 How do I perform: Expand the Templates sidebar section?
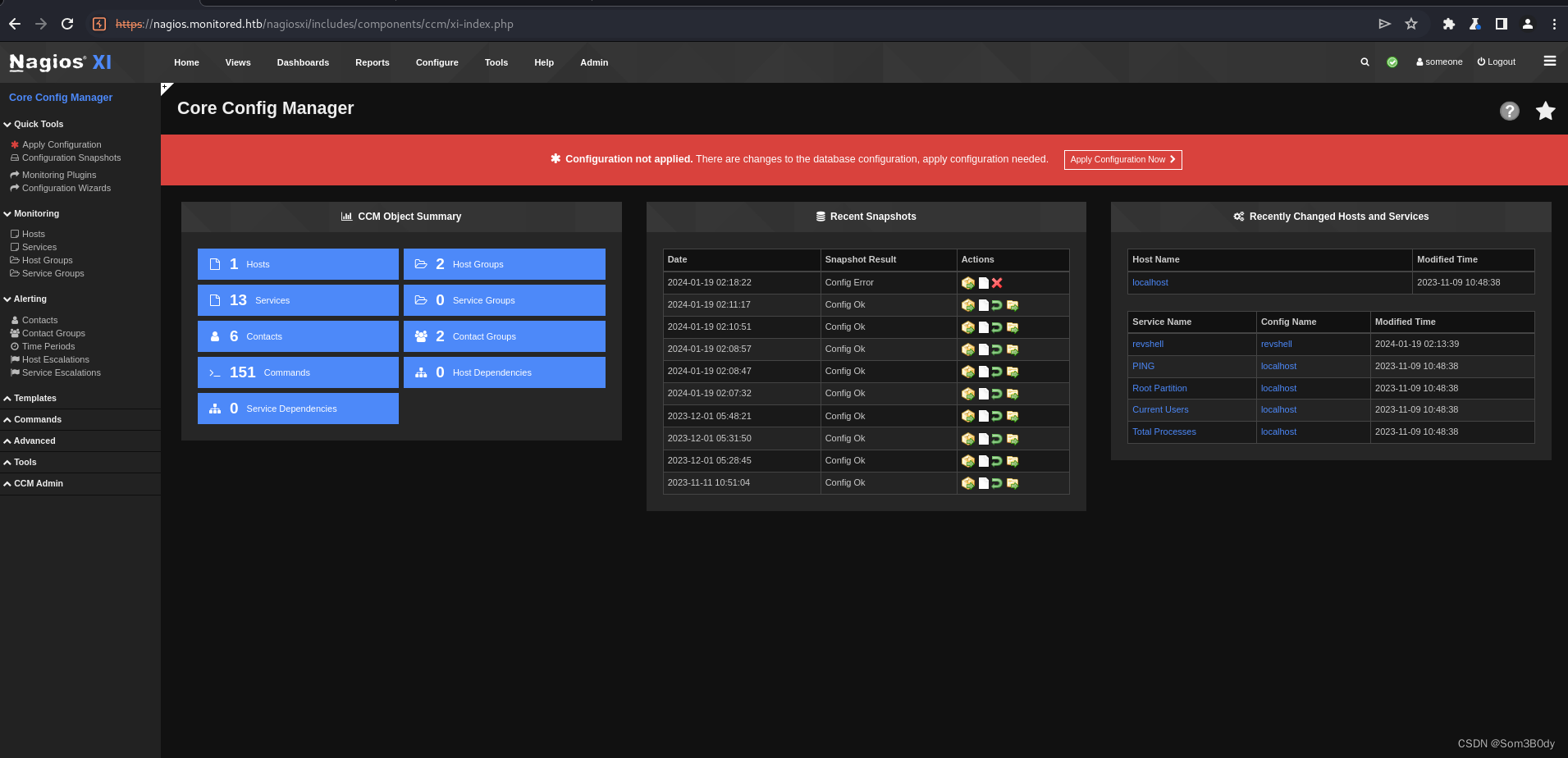click(x=30, y=399)
